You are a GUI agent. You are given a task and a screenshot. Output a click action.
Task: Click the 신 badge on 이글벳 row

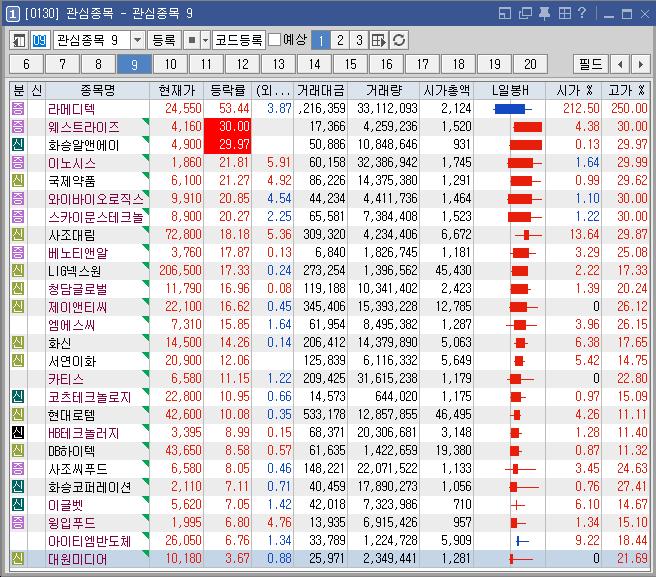pos(18,504)
